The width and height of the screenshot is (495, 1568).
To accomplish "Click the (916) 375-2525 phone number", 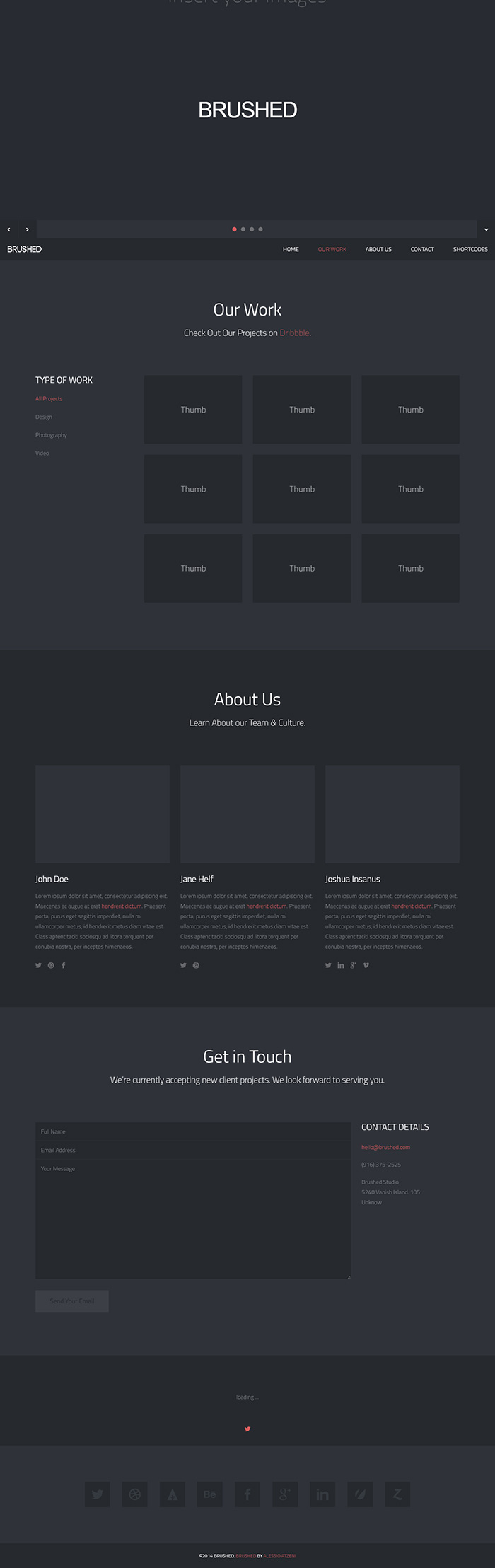I will 381,1165.
